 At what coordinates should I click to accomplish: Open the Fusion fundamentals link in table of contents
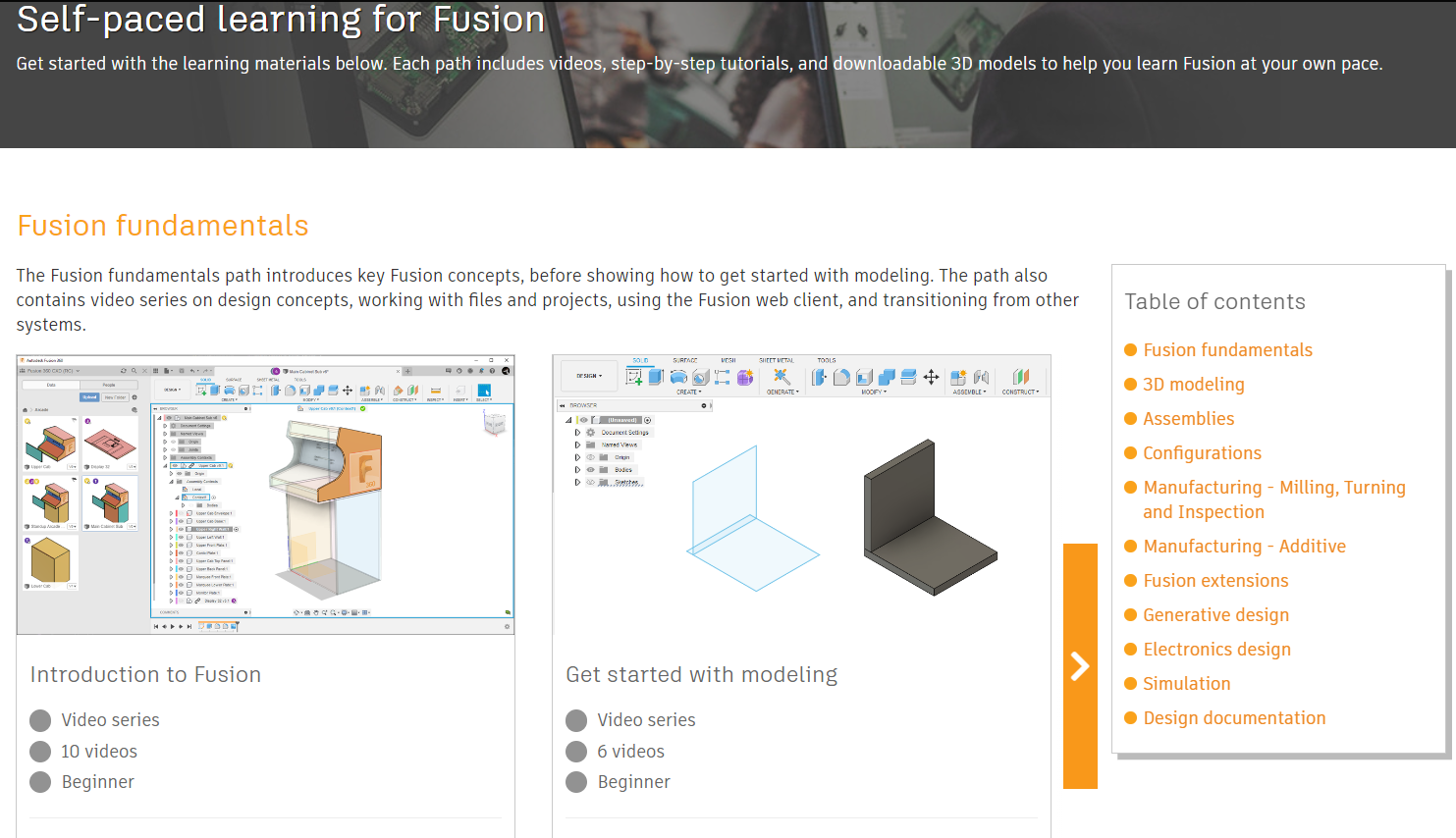tap(1227, 350)
